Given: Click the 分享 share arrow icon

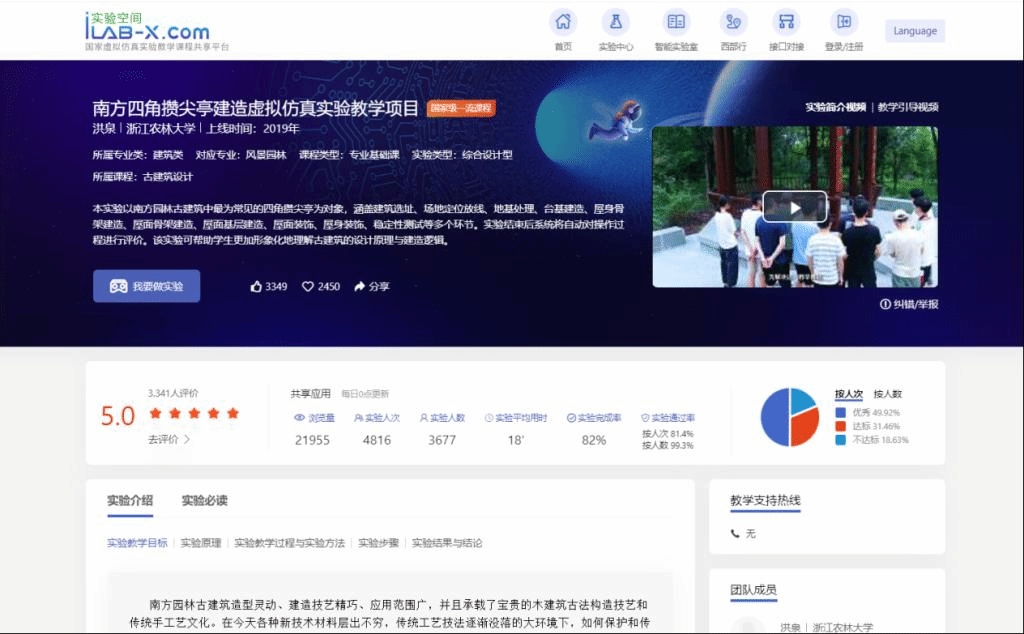Looking at the screenshot, I should click(x=360, y=287).
